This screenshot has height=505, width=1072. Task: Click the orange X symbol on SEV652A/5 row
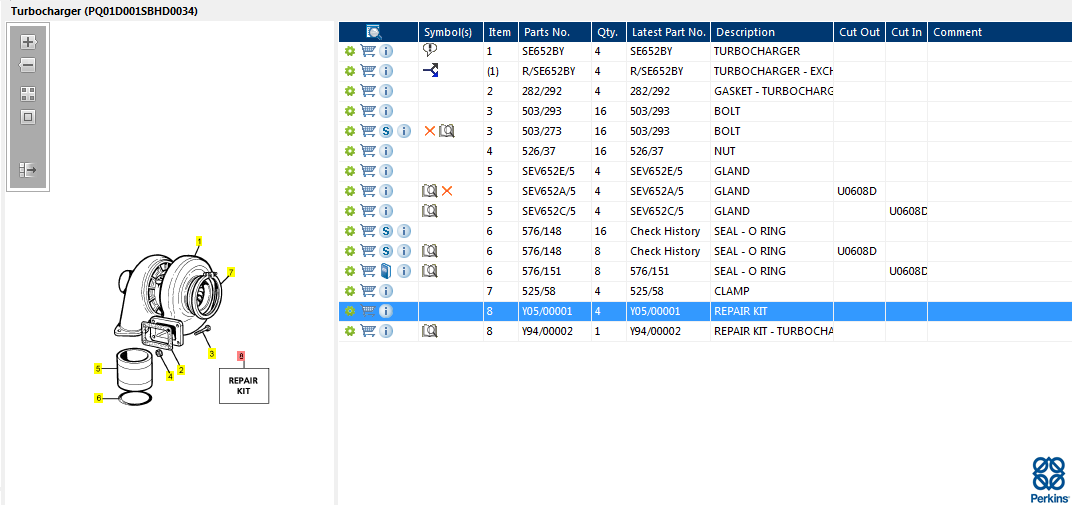click(447, 191)
